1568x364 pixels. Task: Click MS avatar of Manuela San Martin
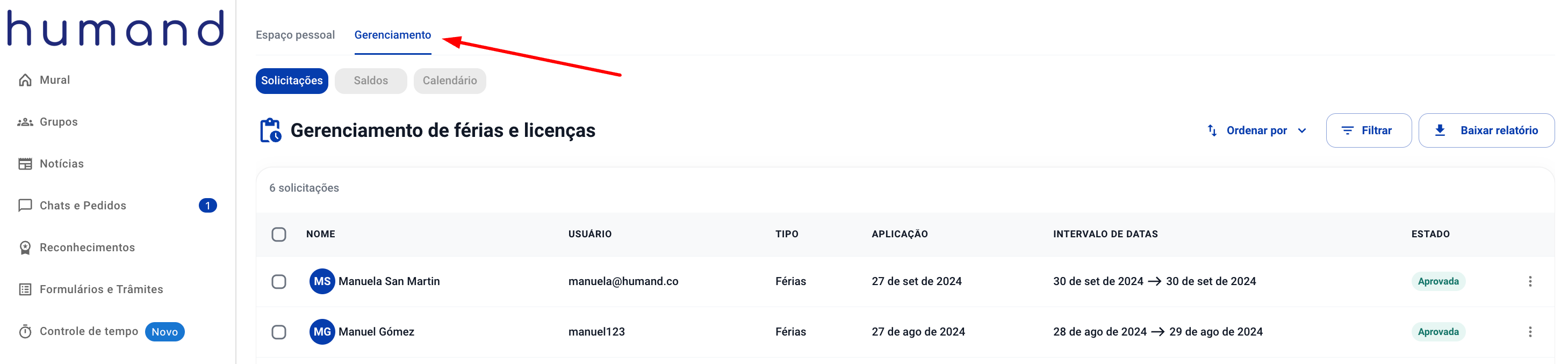322,282
